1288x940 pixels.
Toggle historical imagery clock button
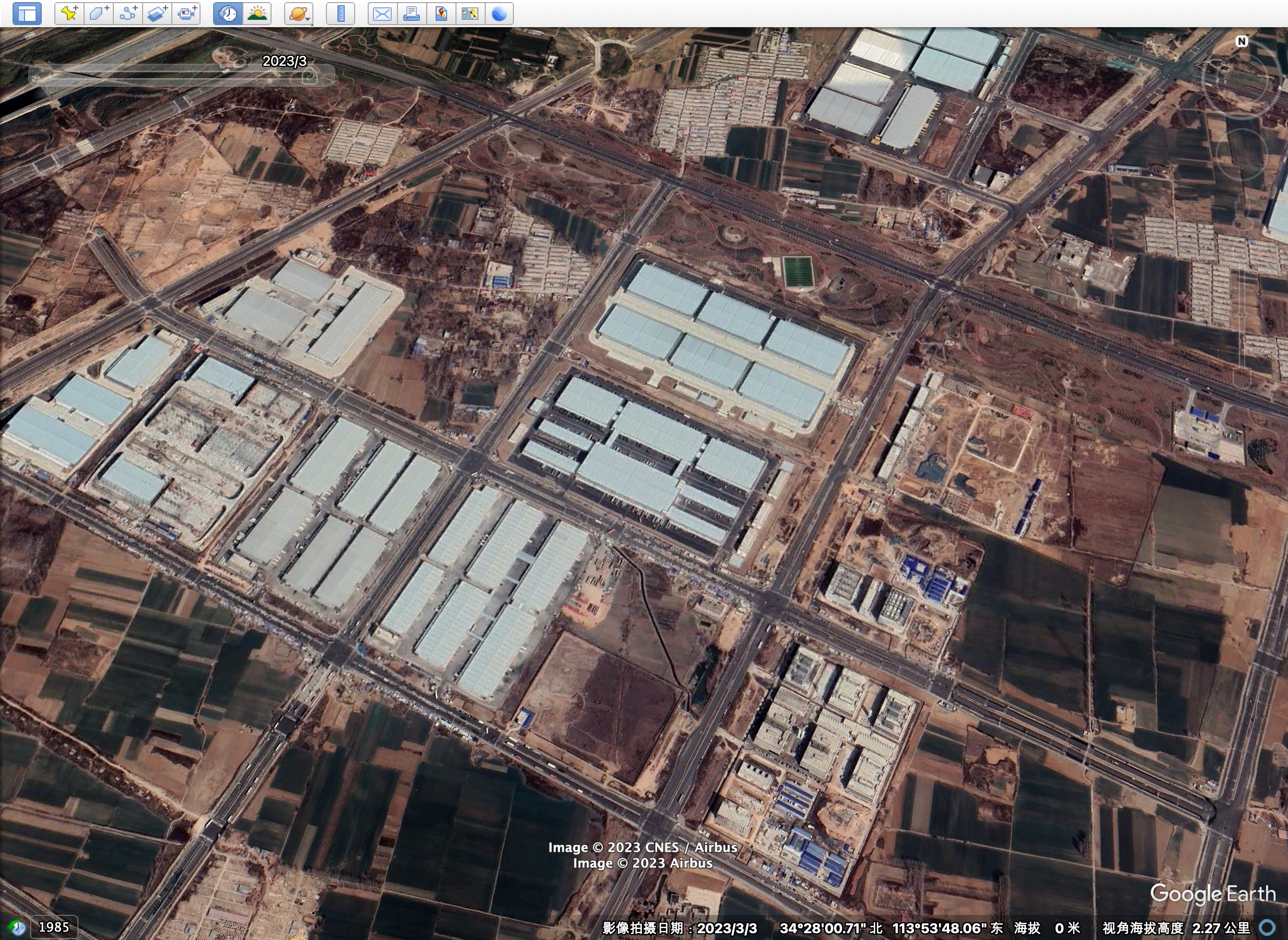pos(228,14)
